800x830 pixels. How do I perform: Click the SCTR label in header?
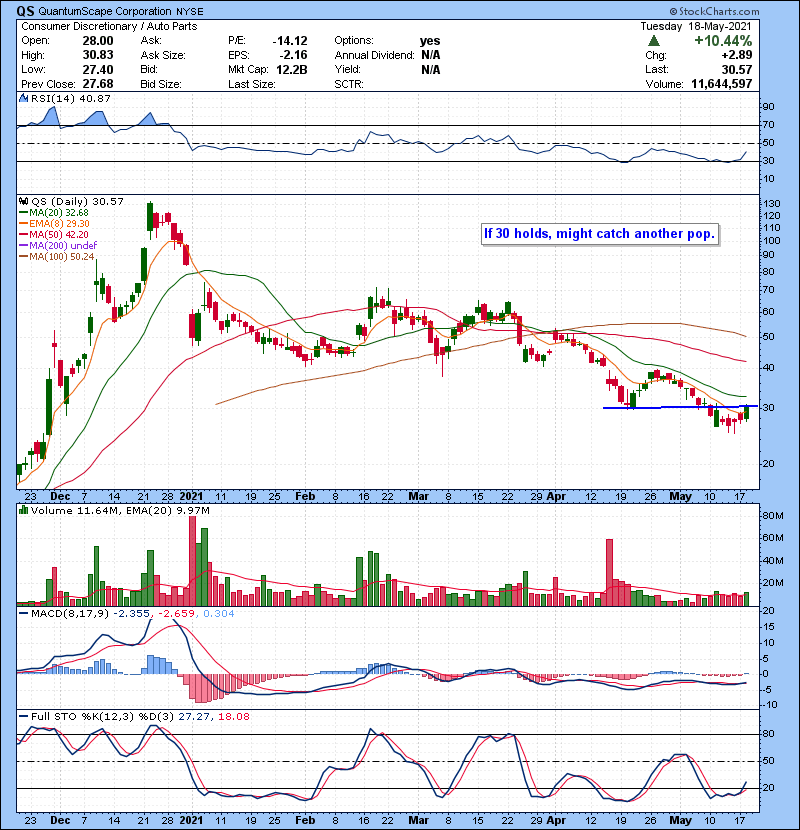click(x=349, y=84)
